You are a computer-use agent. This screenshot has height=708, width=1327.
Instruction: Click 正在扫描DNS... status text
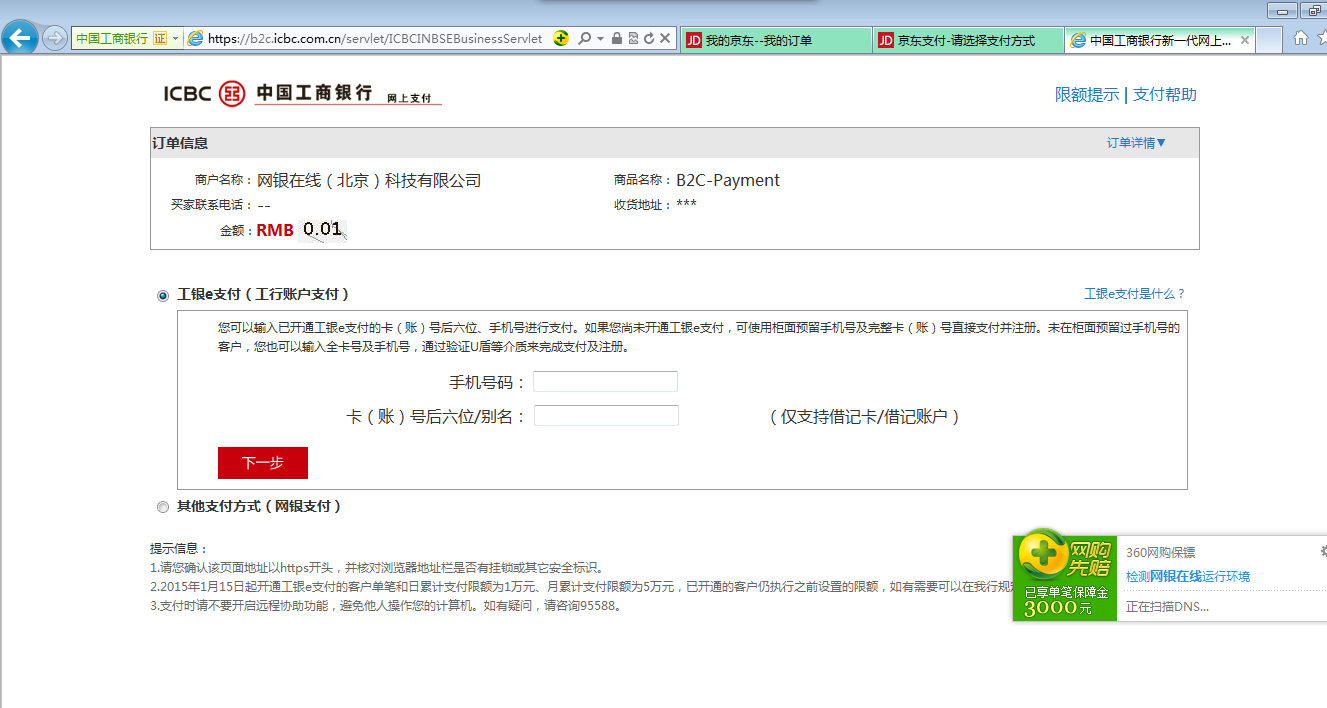1168,606
